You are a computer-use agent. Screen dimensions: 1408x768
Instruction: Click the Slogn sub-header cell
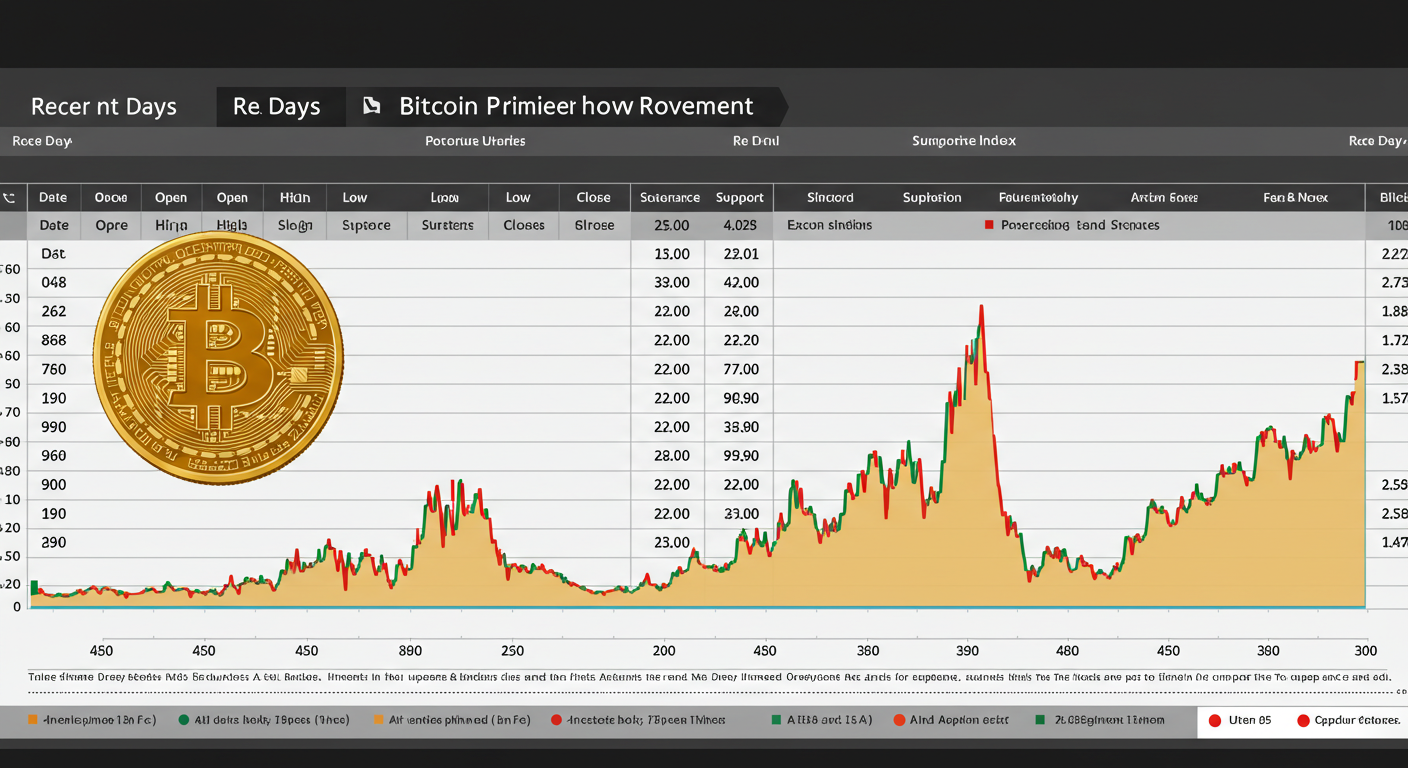tap(295, 226)
